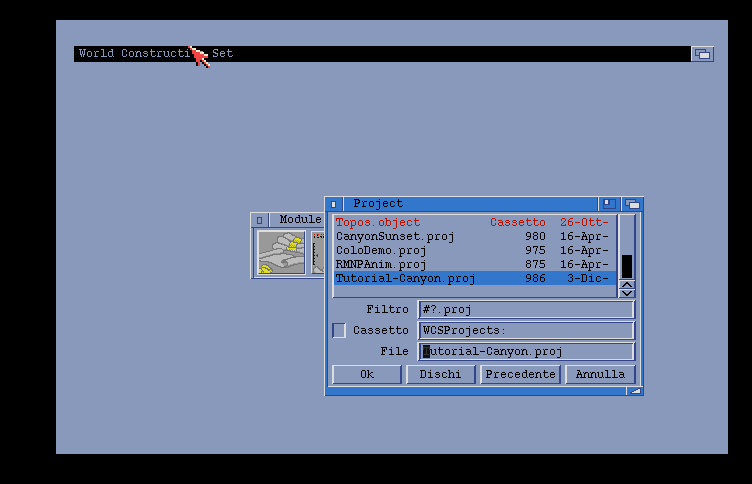
Task: Choose ColoDemo.proj from the list
Action: tap(381, 250)
